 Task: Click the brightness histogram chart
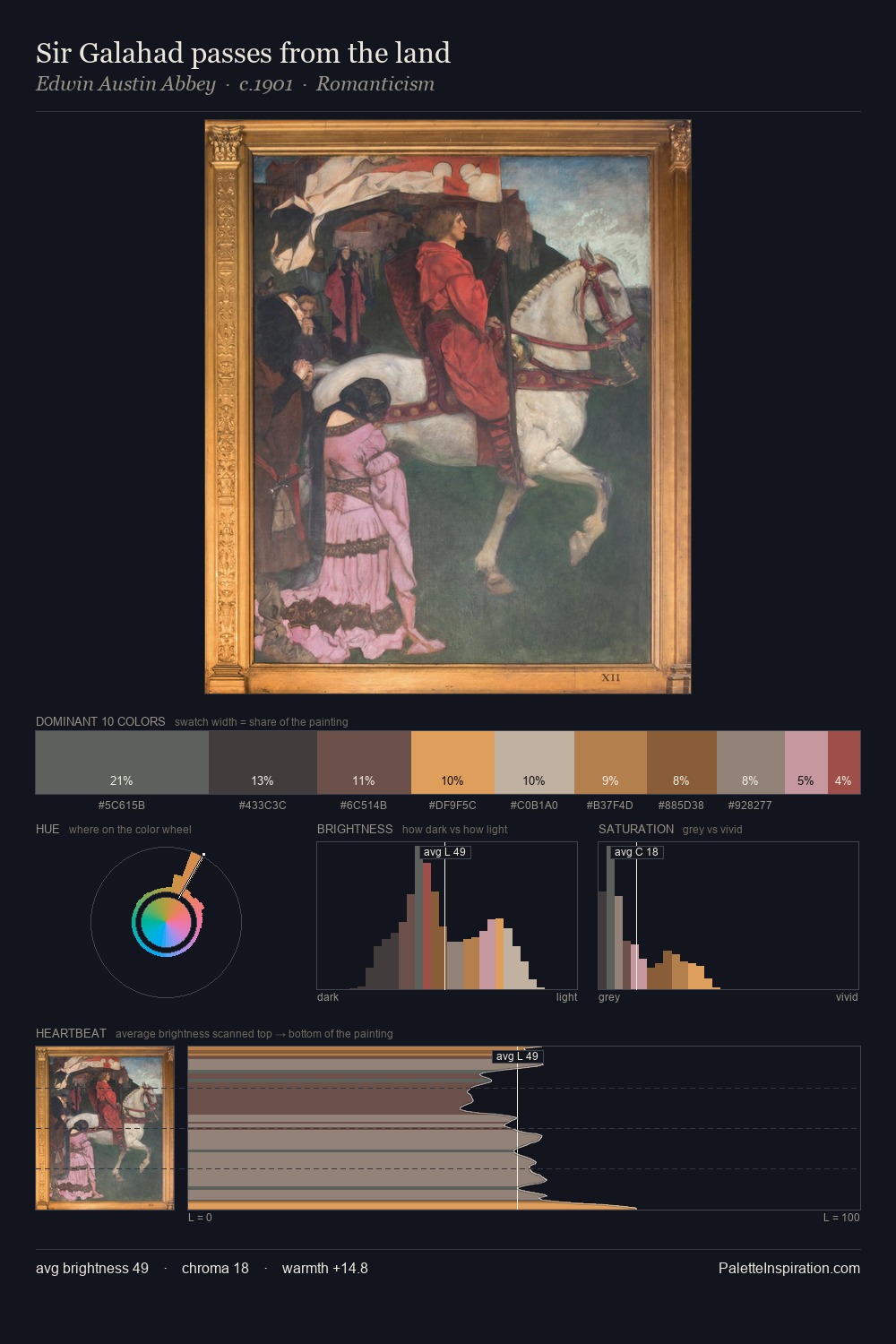pyautogui.click(x=447, y=916)
